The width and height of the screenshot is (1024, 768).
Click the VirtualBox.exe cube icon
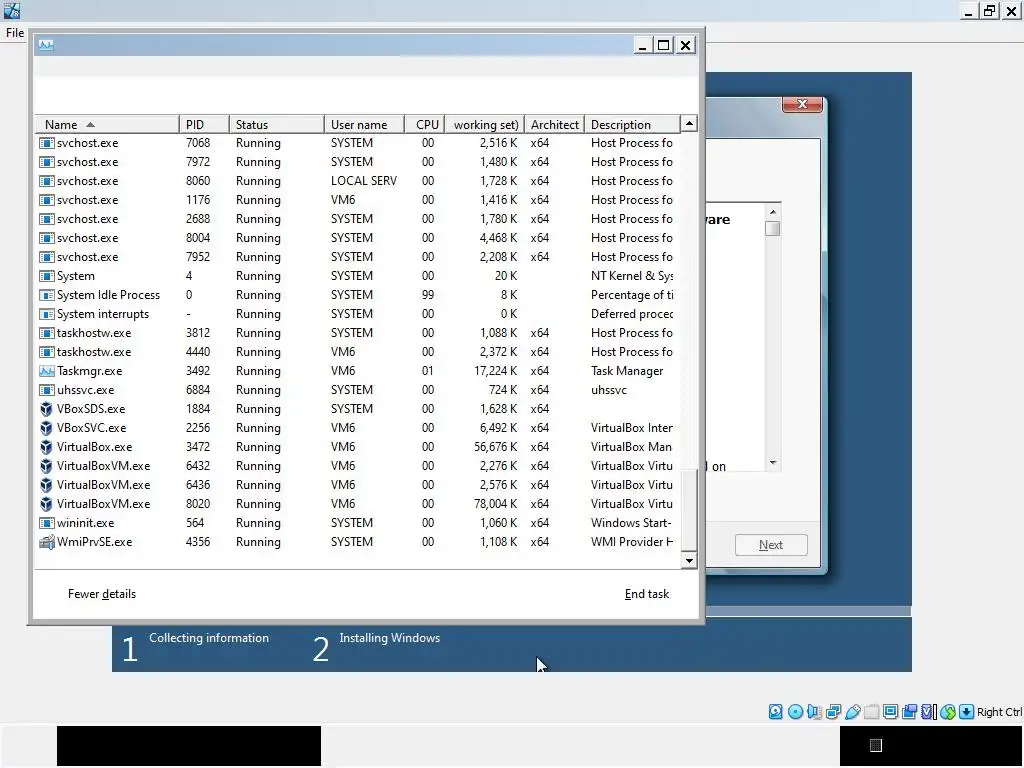pyautogui.click(x=46, y=447)
